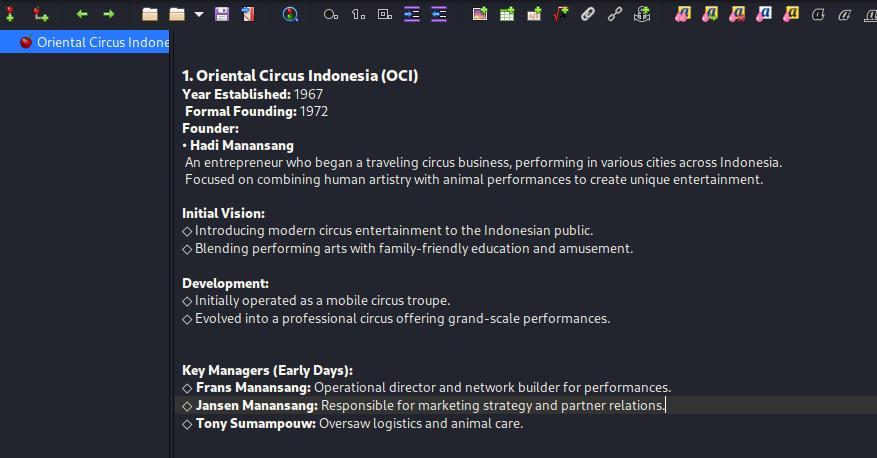Apply bulleted list formatting
Viewport: 877px width, 458px height.
(331, 14)
